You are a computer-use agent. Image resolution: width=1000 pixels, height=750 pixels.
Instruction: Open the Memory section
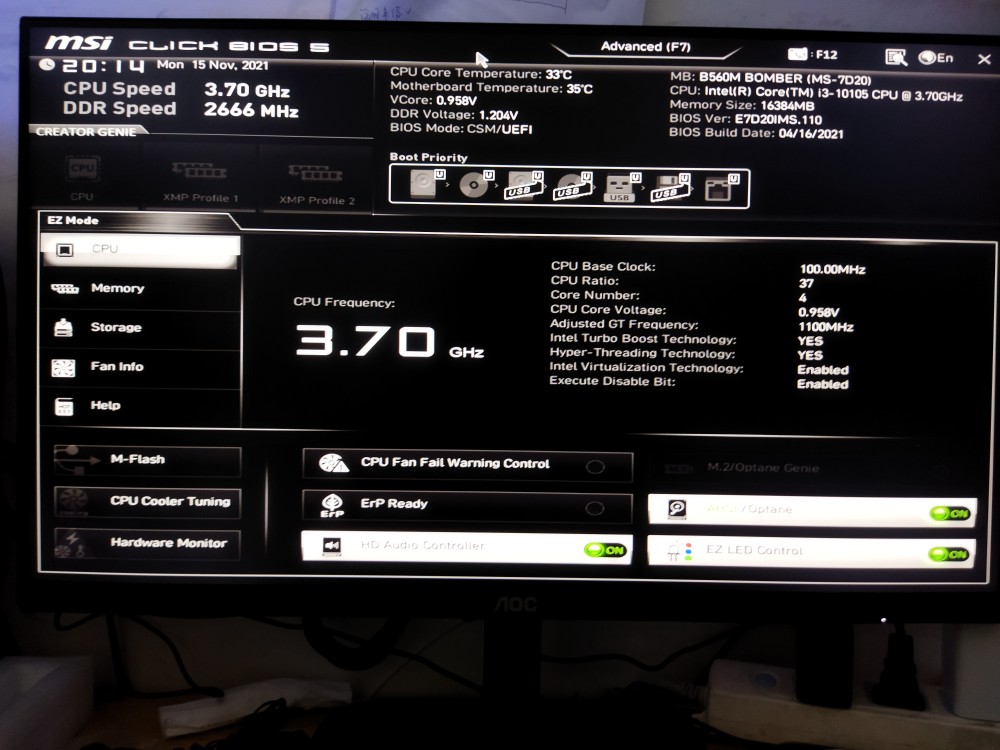click(140, 289)
